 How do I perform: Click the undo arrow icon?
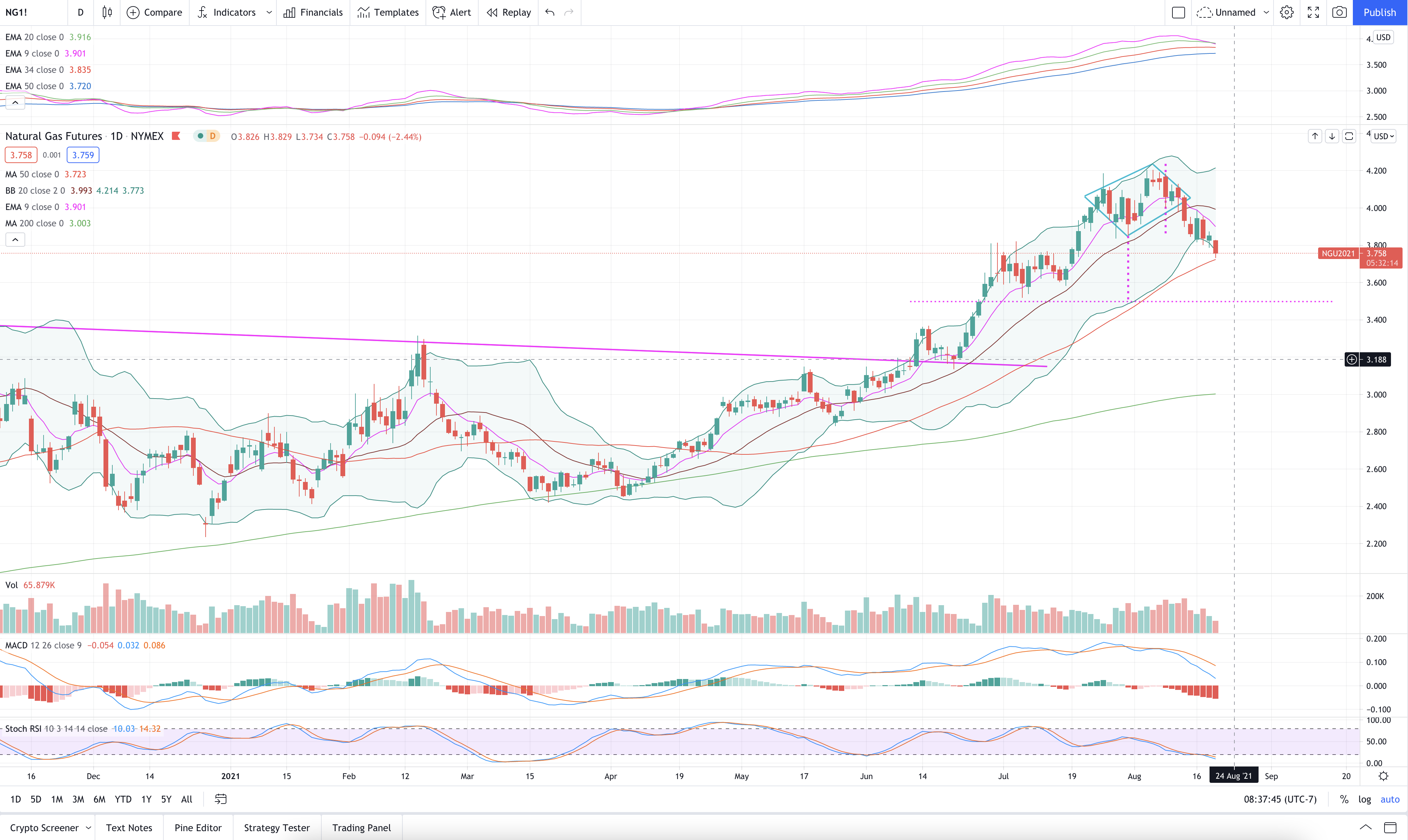click(x=550, y=13)
